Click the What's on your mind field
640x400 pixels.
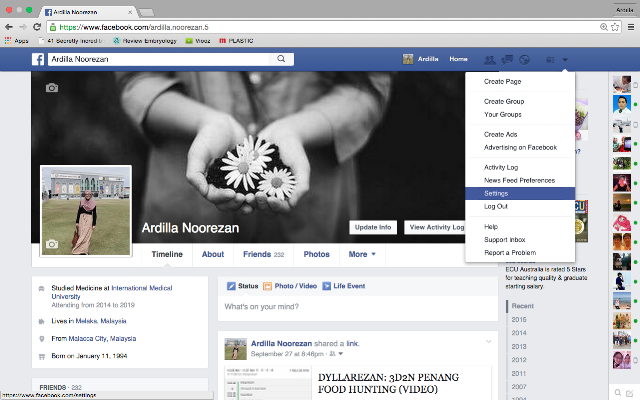358,307
